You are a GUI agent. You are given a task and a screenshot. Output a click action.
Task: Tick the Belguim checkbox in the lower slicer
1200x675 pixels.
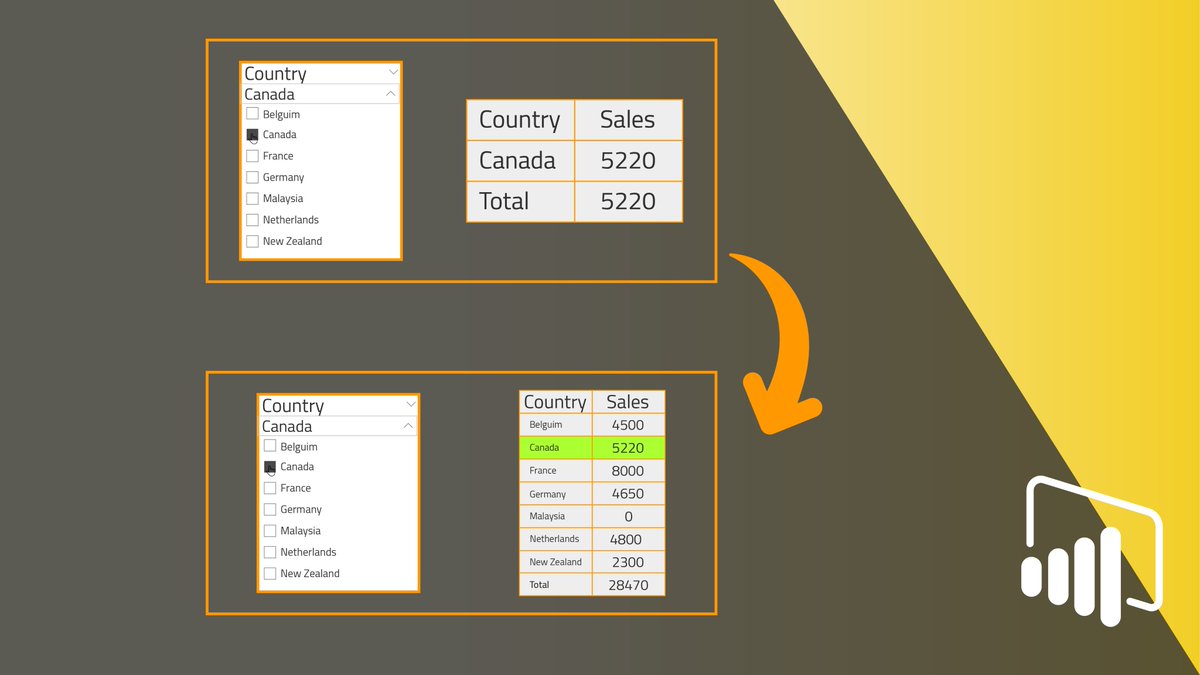coord(270,446)
